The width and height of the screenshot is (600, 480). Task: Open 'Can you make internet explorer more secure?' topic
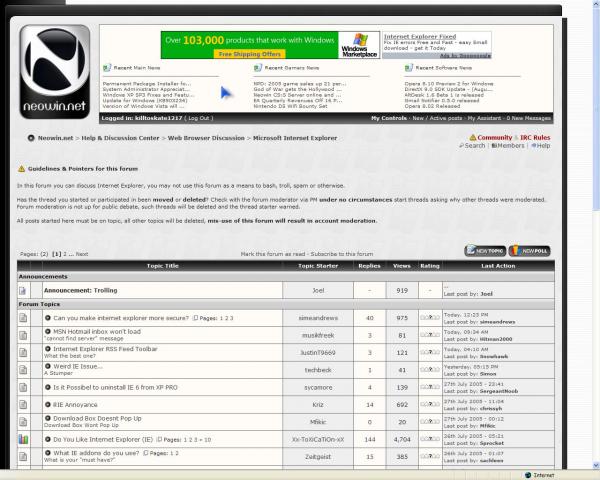[121, 318]
